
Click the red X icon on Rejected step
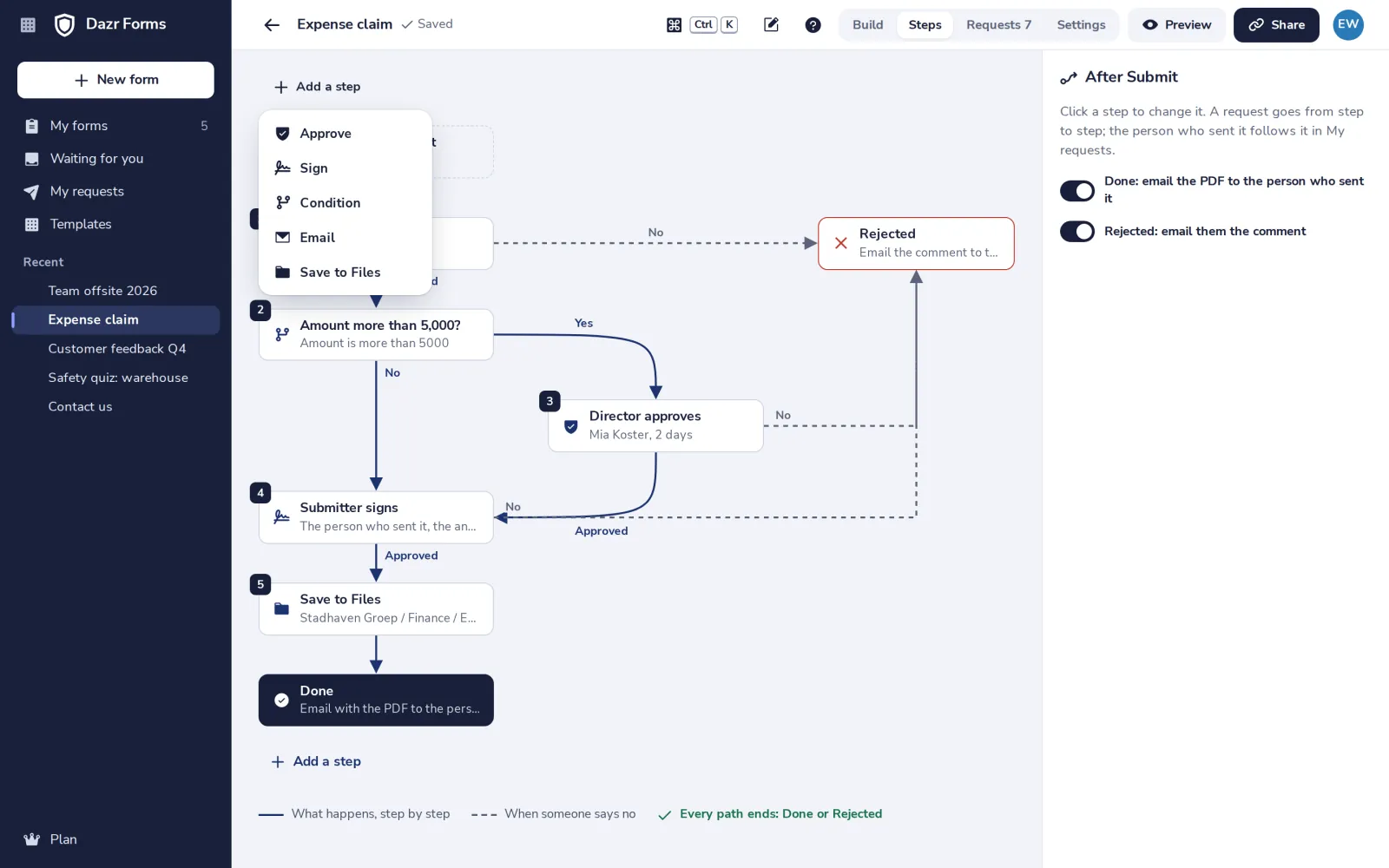(840, 243)
